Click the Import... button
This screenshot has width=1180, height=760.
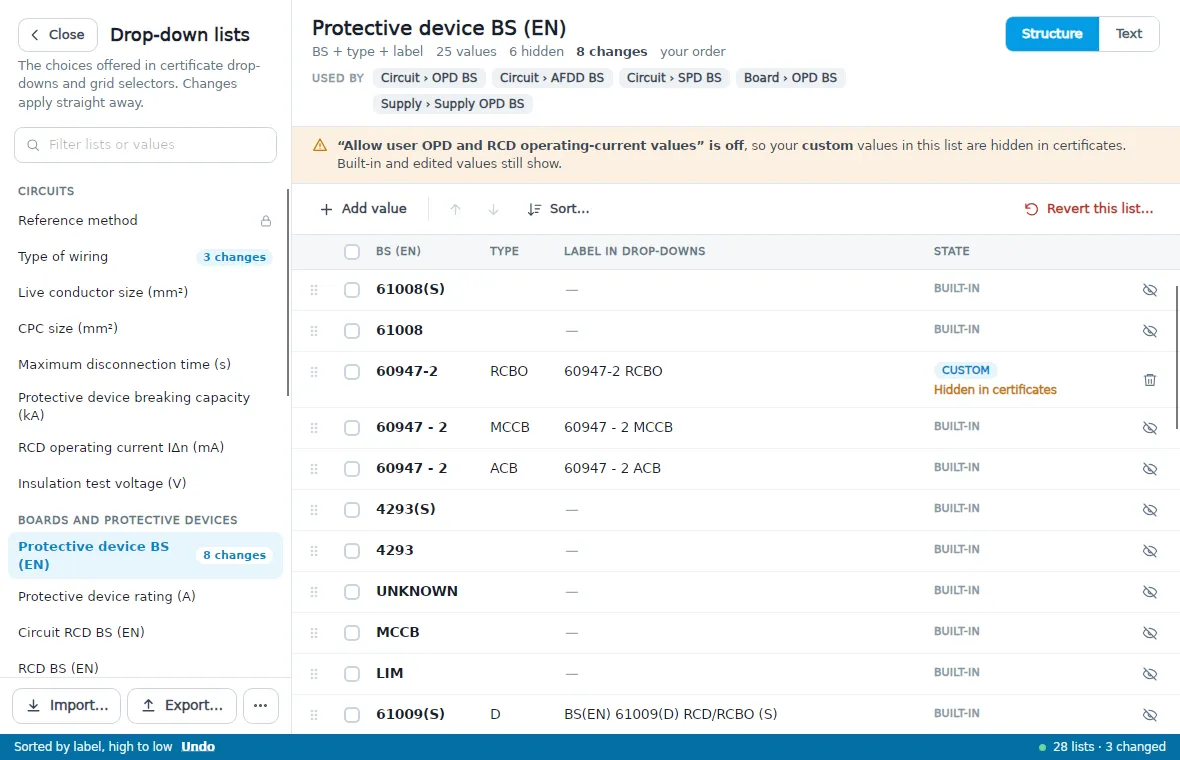click(66, 705)
